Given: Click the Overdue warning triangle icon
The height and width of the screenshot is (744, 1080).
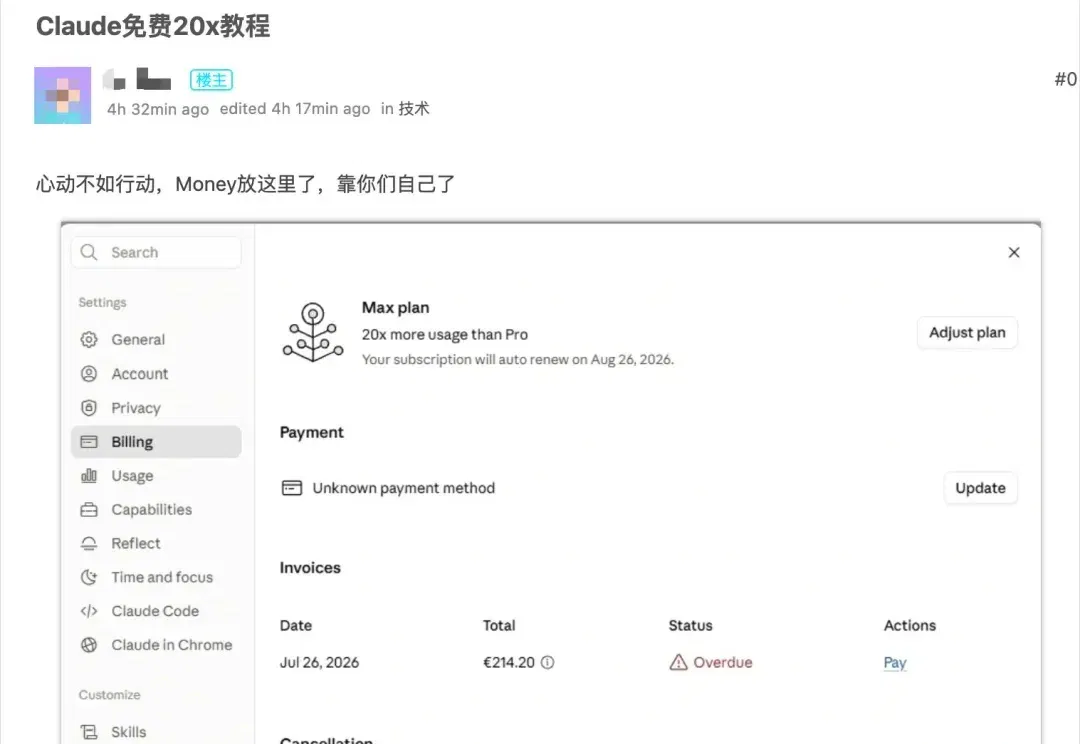Looking at the screenshot, I should pyautogui.click(x=678, y=662).
